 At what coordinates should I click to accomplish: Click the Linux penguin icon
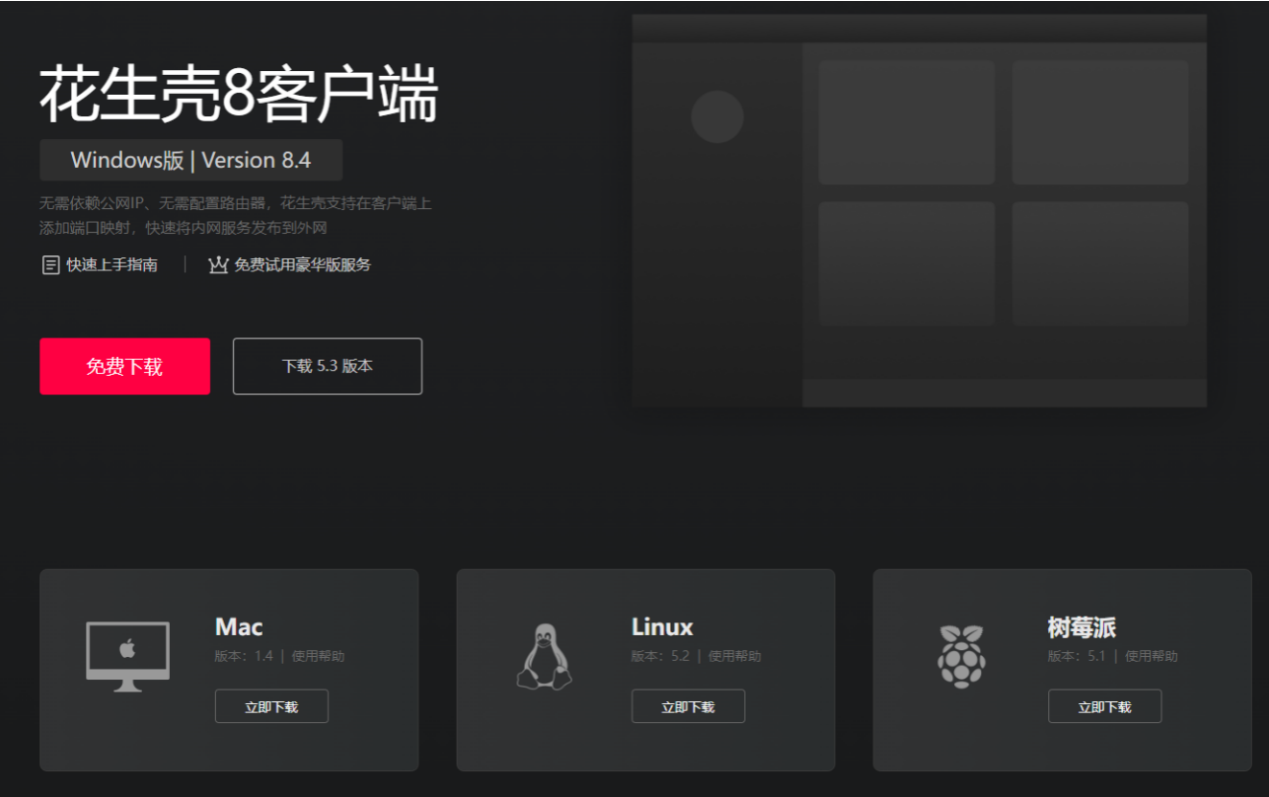pyautogui.click(x=545, y=656)
